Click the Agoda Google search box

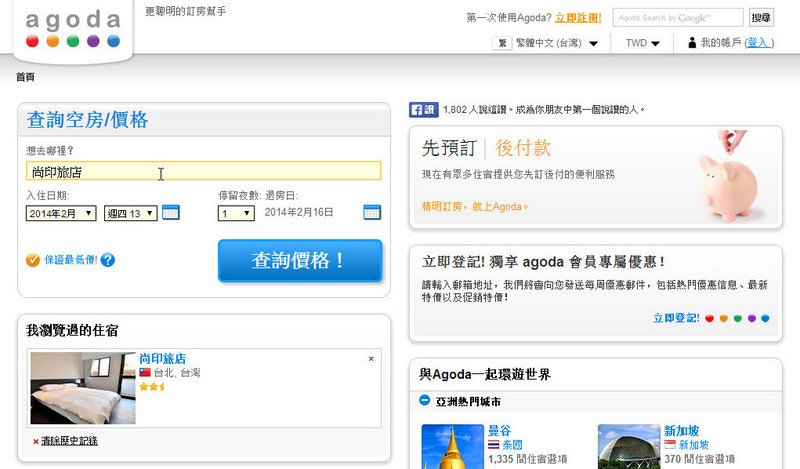pyautogui.click(x=678, y=18)
